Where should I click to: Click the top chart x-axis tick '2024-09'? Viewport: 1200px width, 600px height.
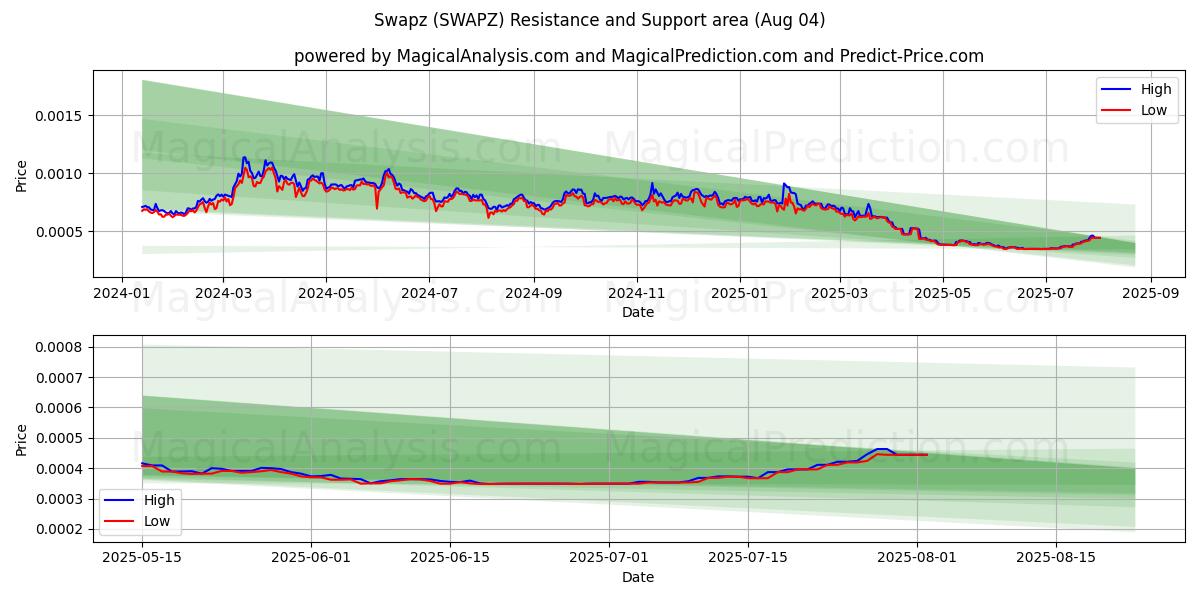click(533, 294)
